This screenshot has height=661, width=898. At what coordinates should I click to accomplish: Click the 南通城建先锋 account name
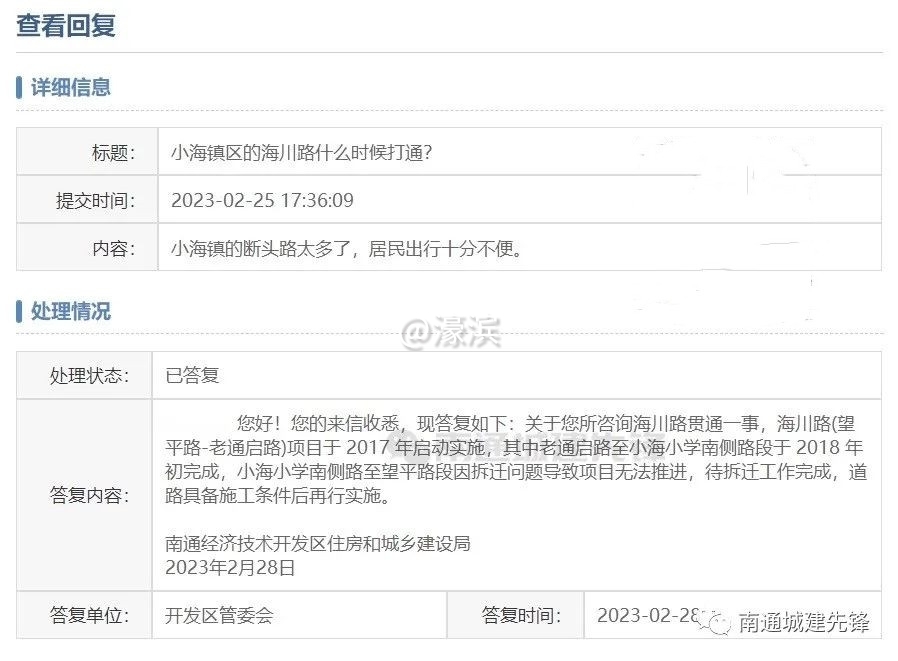tap(803, 623)
